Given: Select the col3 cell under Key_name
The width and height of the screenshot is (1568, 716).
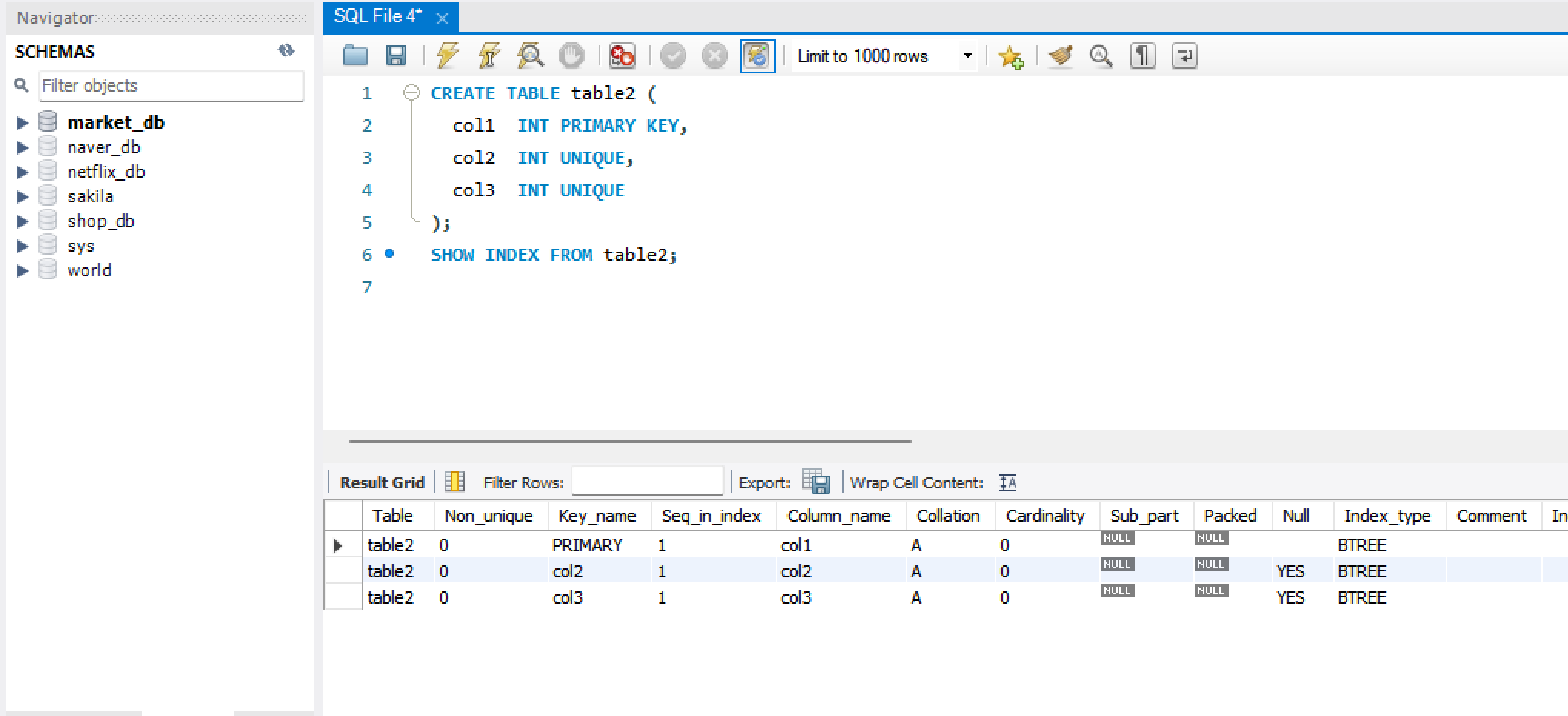Looking at the screenshot, I should tap(599, 597).
